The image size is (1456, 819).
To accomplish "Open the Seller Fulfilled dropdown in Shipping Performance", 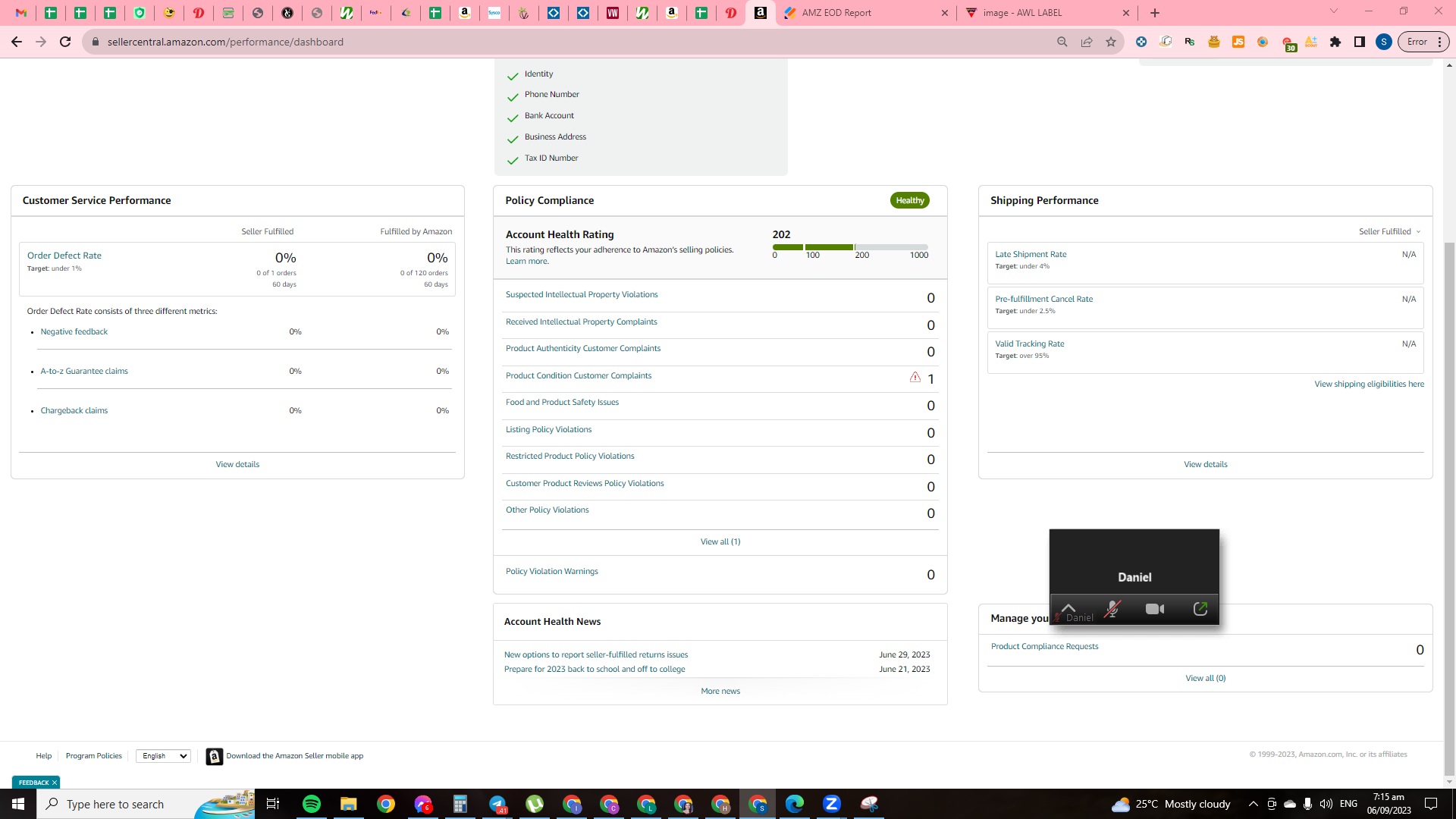I will click(1389, 231).
